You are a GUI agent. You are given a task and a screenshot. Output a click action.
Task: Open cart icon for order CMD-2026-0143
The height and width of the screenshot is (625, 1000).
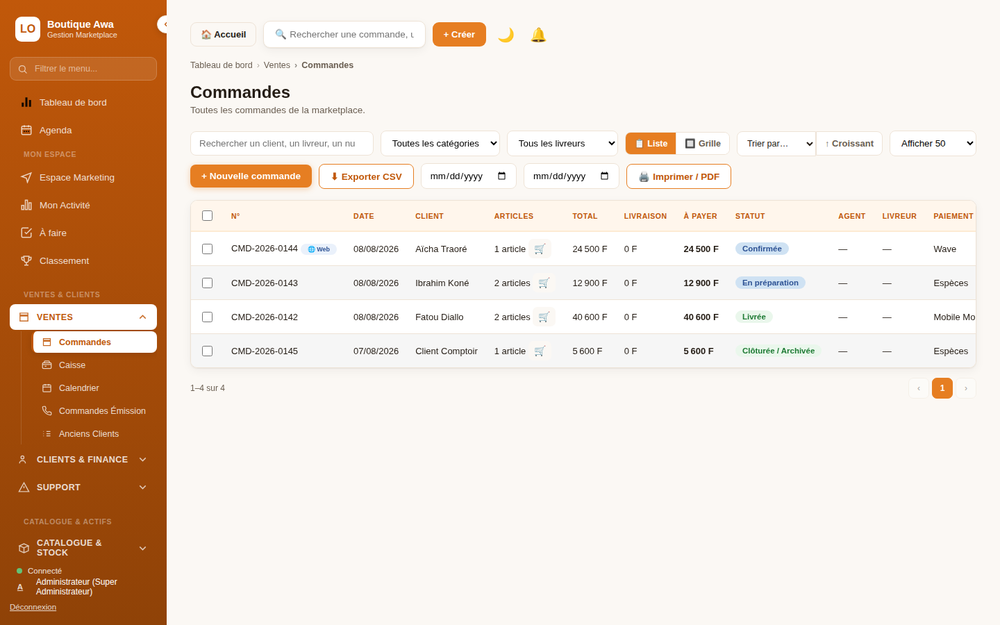click(544, 283)
